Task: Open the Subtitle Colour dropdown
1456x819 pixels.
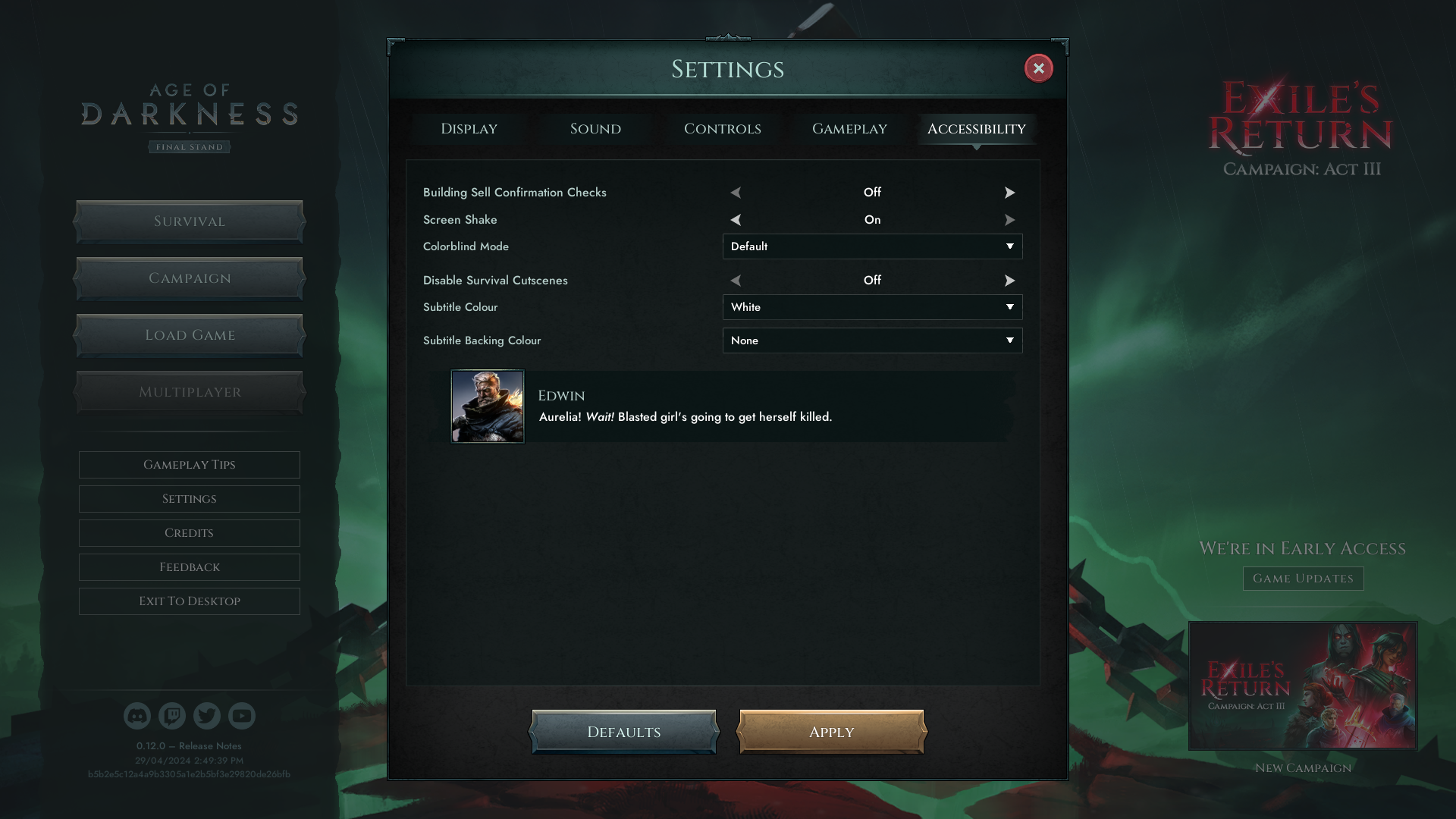Action: [x=872, y=307]
